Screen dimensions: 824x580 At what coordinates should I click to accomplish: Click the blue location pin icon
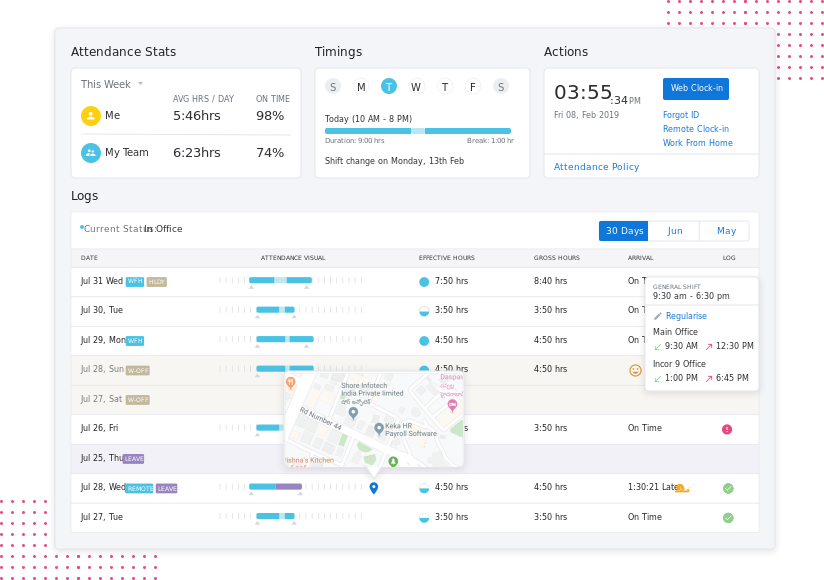pos(374,488)
